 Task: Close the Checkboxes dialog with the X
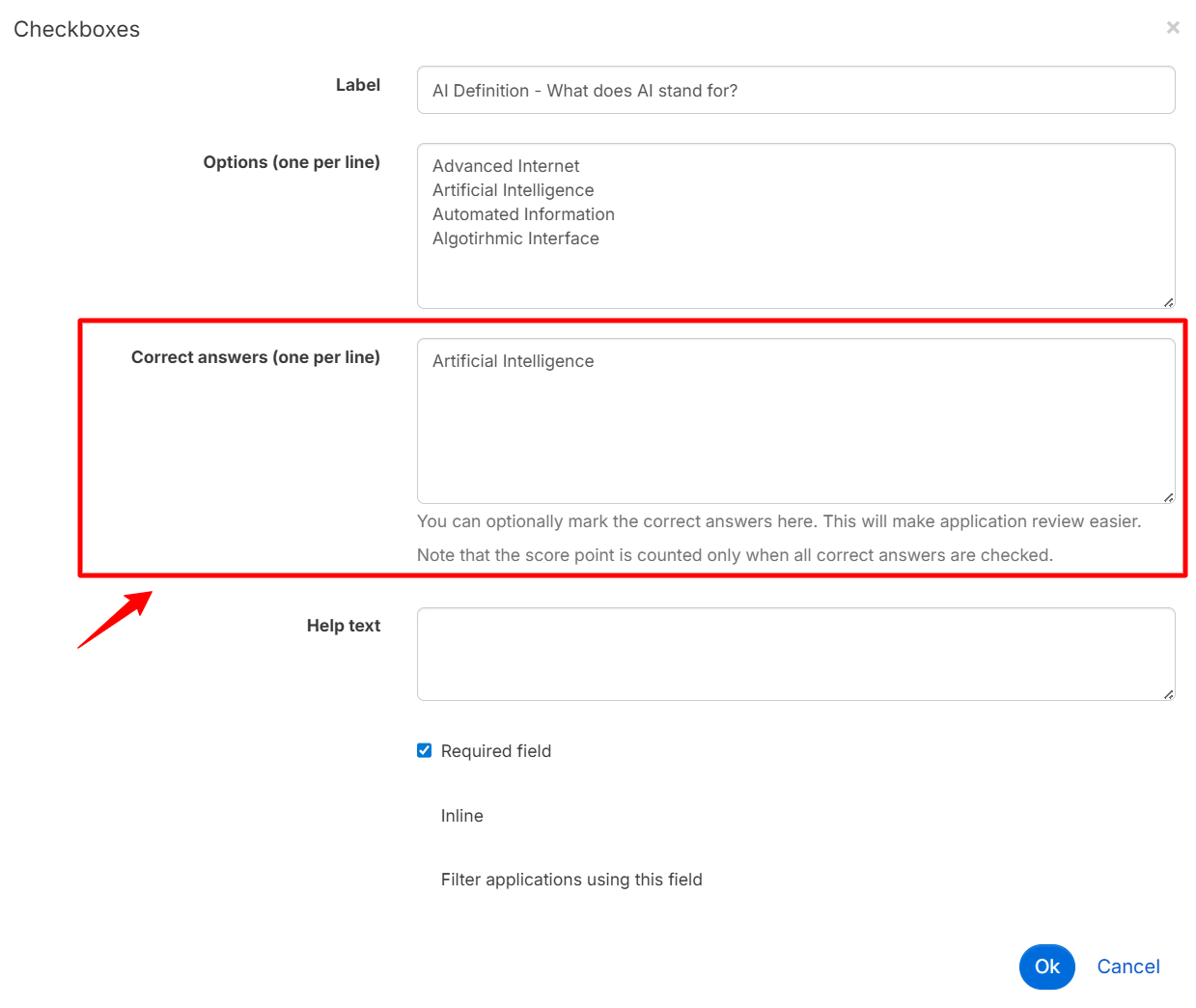coord(1173,28)
